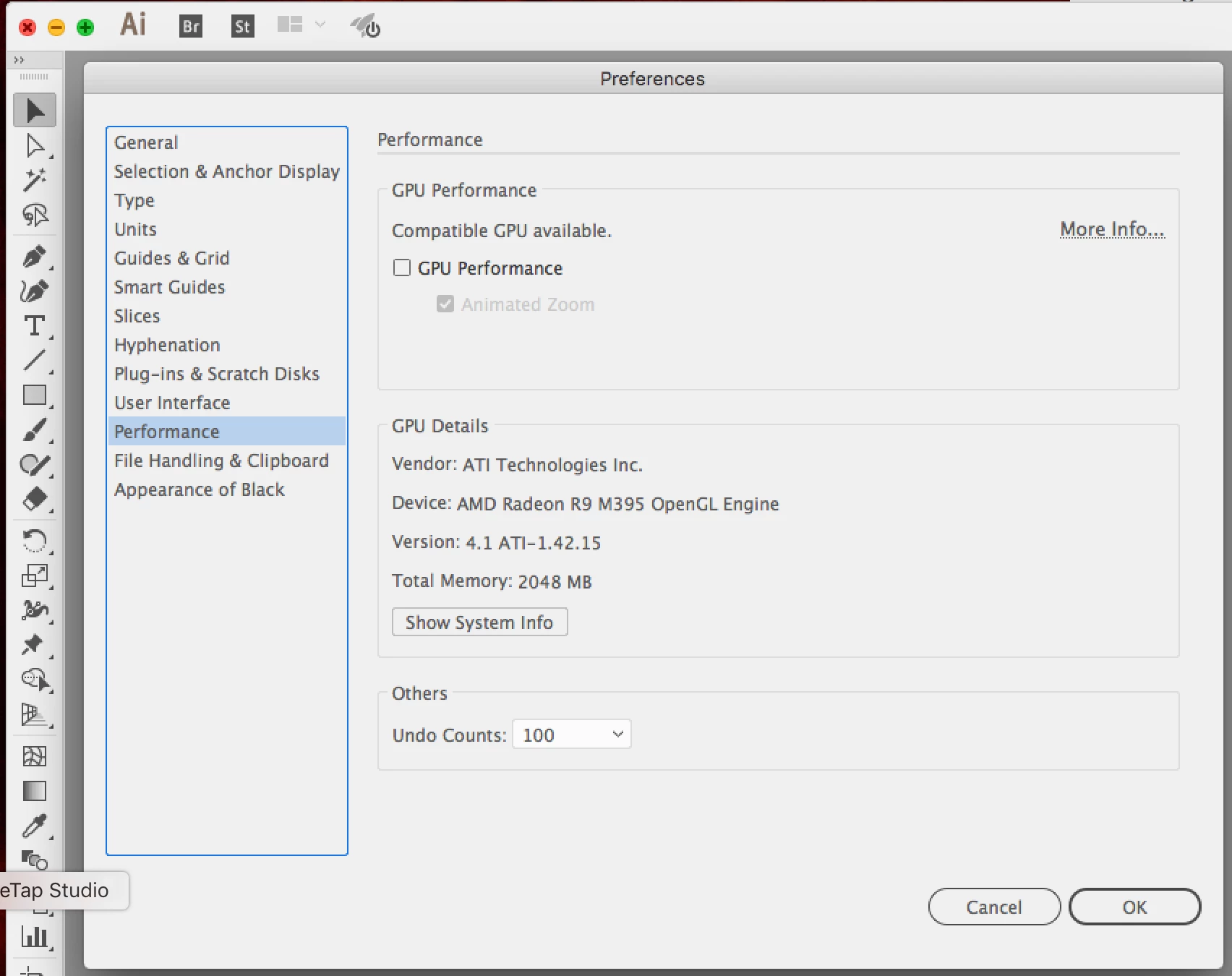Image resolution: width=1232 pixels, height=976 pixels.
Task: Open the Units preferences section
Action: click(227, 229)
